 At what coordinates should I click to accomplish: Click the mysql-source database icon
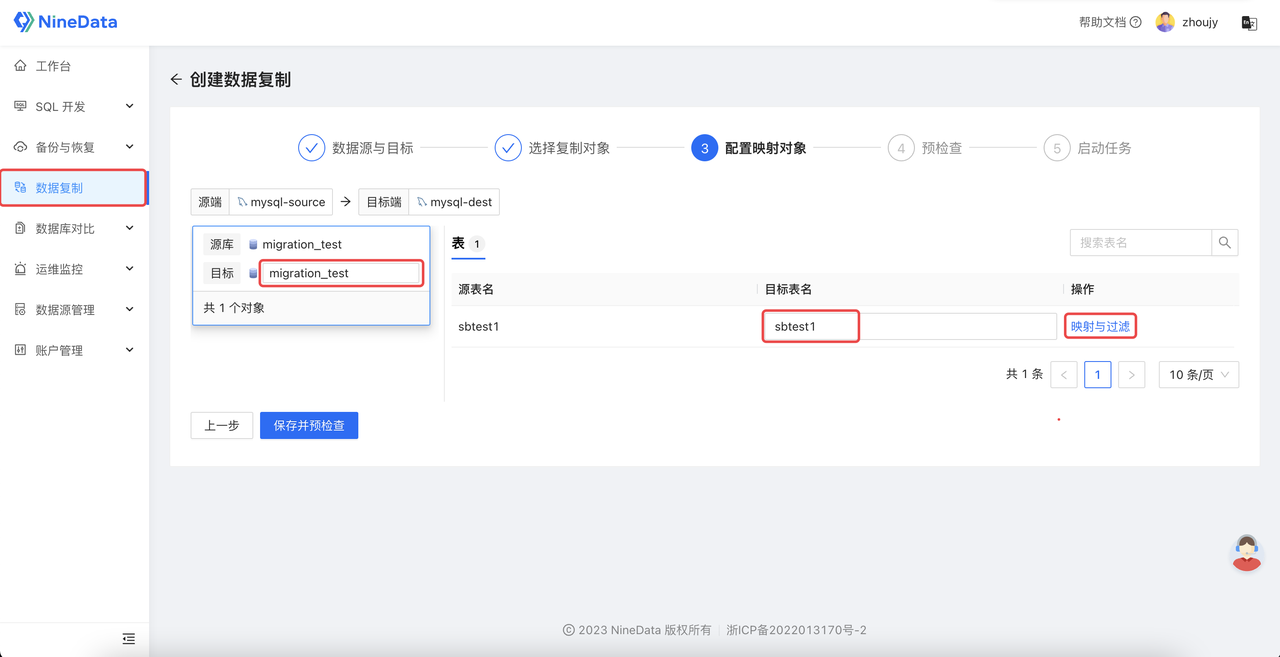(242, 202)
